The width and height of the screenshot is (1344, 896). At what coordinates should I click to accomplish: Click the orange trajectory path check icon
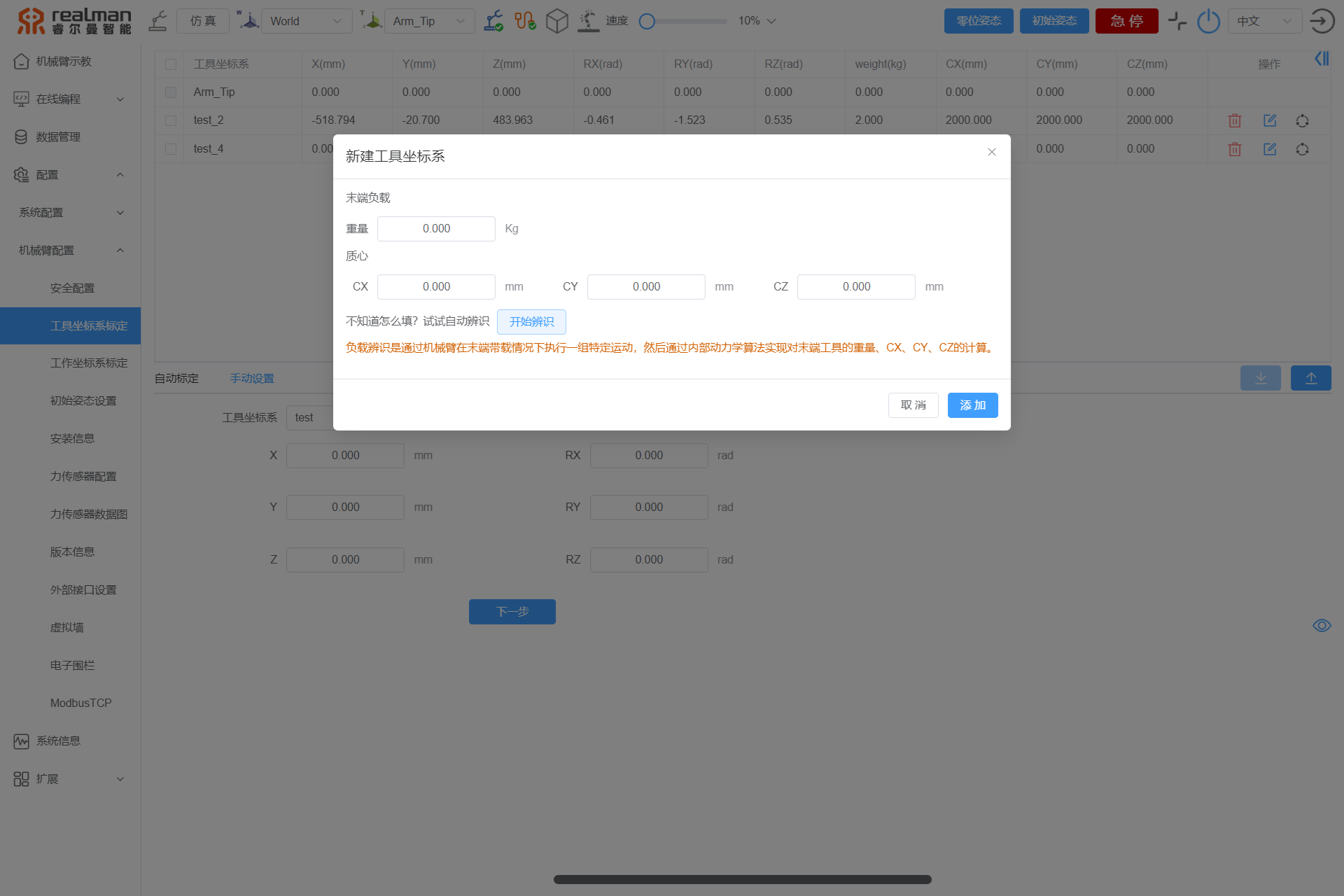[525, 21]
